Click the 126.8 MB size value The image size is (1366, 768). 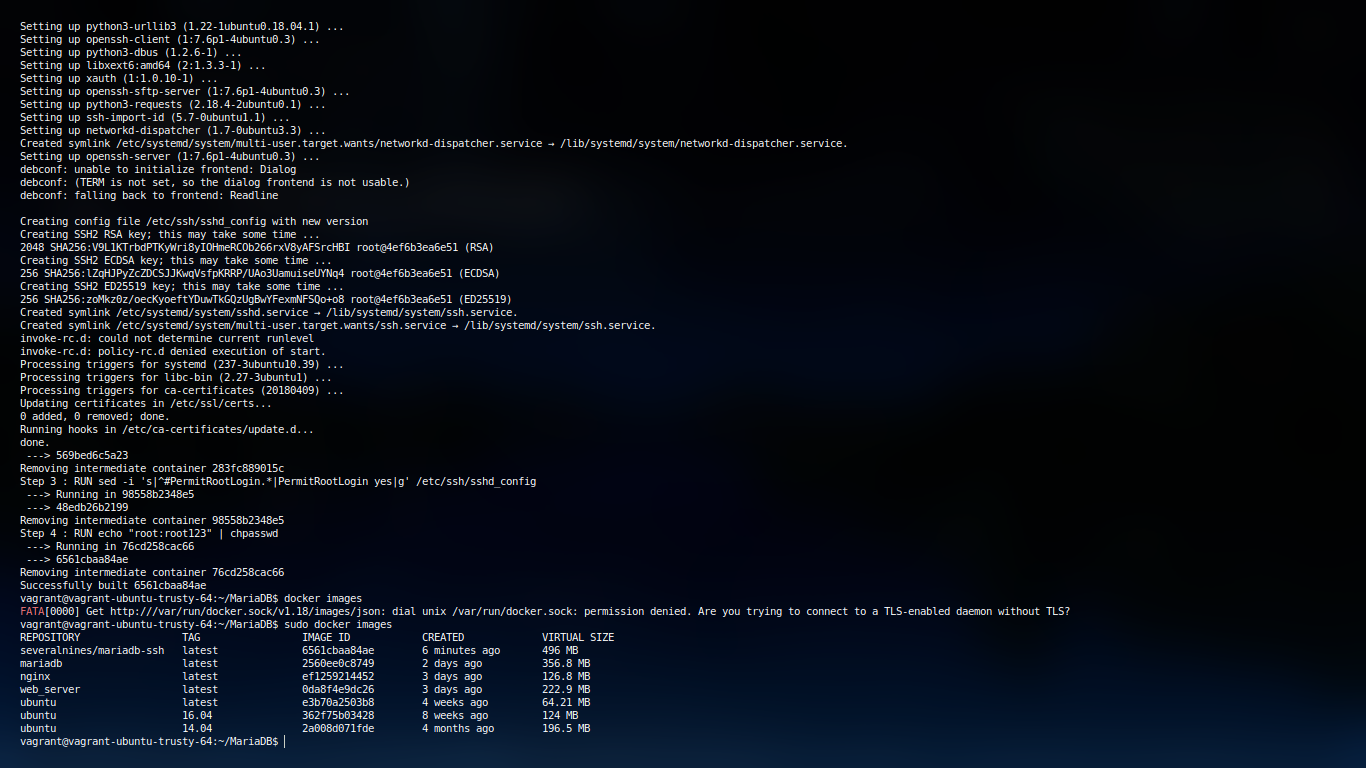566,677
